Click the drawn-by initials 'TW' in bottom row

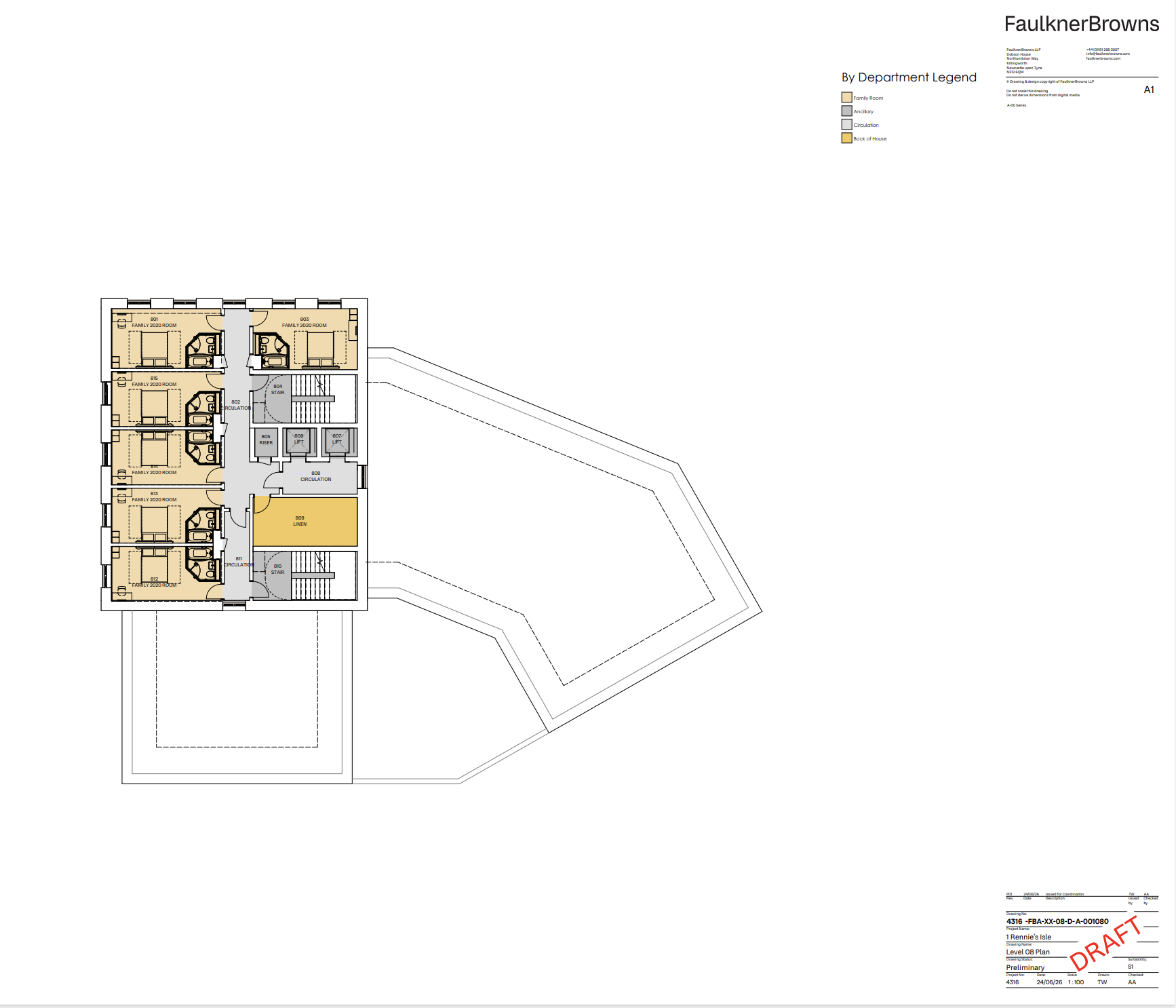coord(1102,982)
